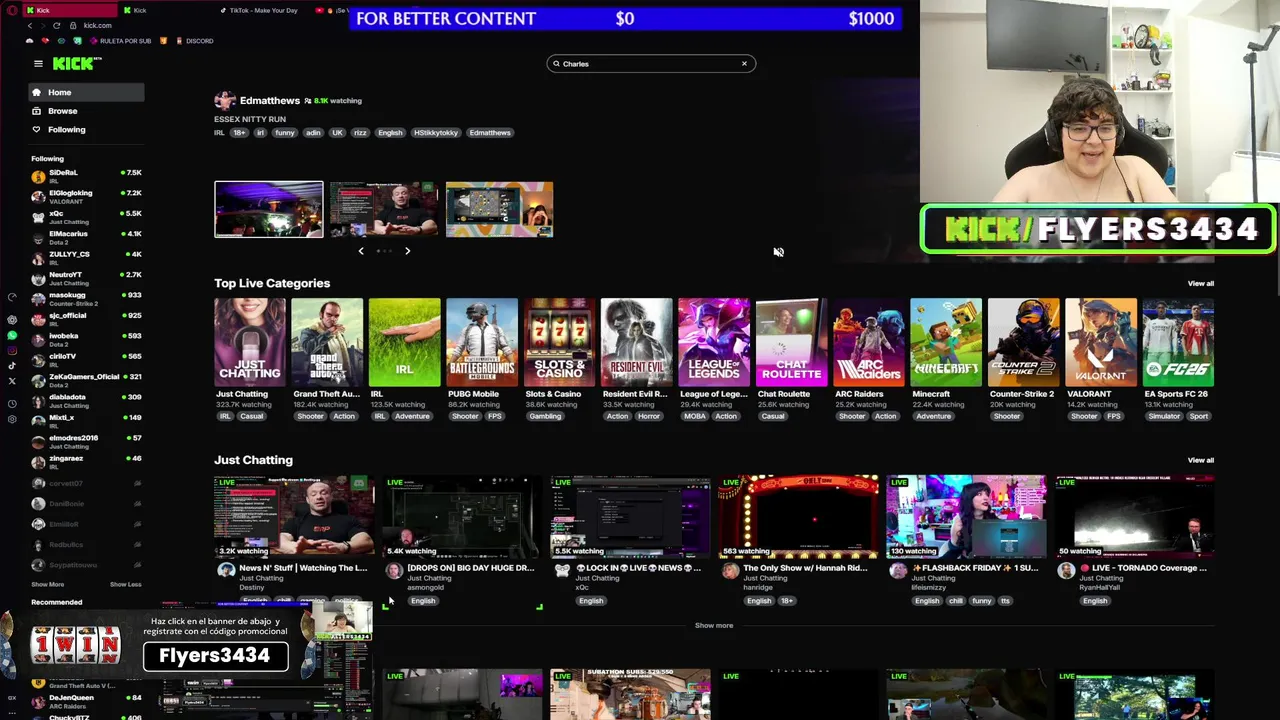
Task: Go to next featured carousel slide
Action: pyautogui.click(x=407, y=251)
